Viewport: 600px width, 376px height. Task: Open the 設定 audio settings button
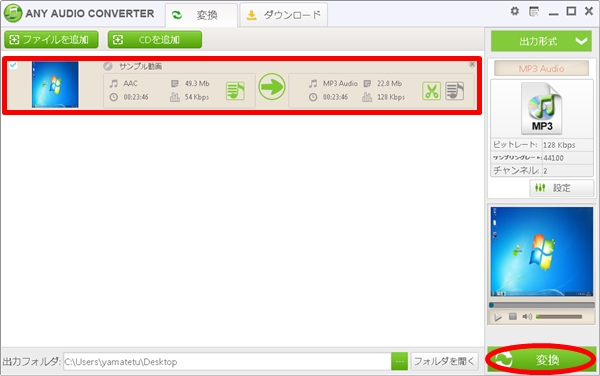point(561,188)
